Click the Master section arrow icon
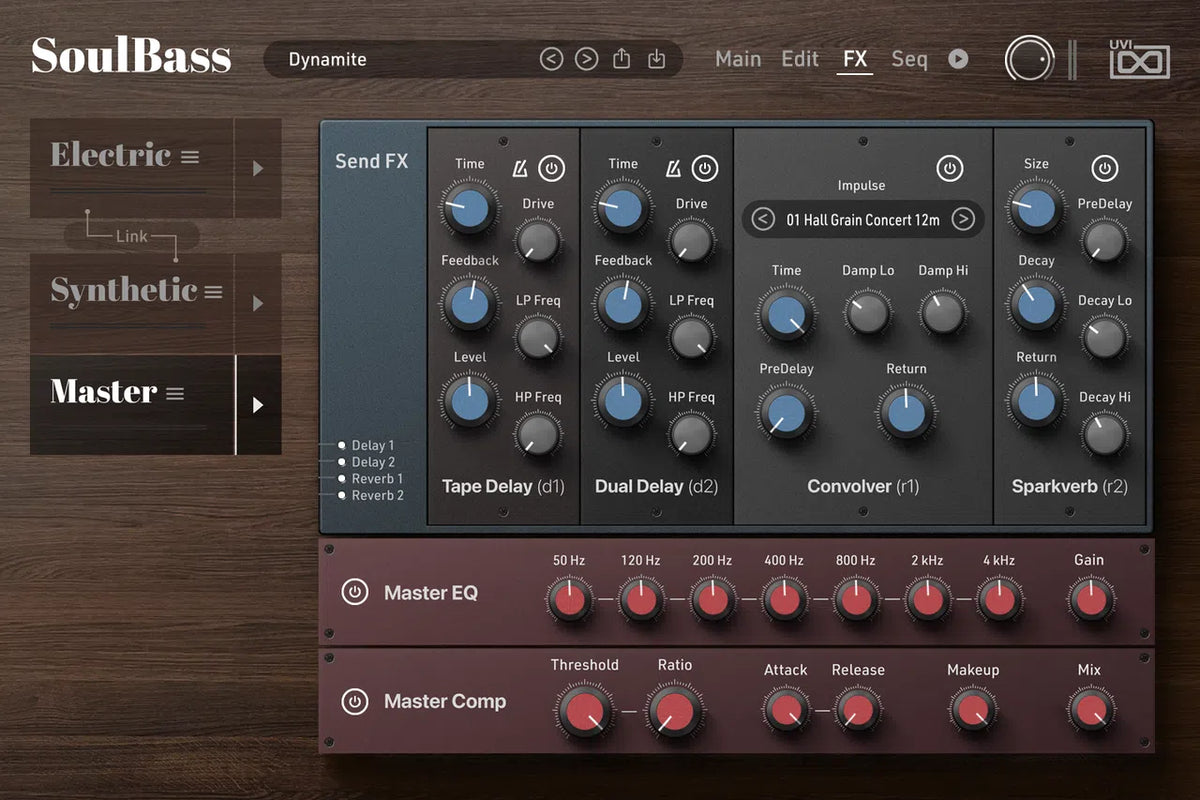 pos(258,404)
